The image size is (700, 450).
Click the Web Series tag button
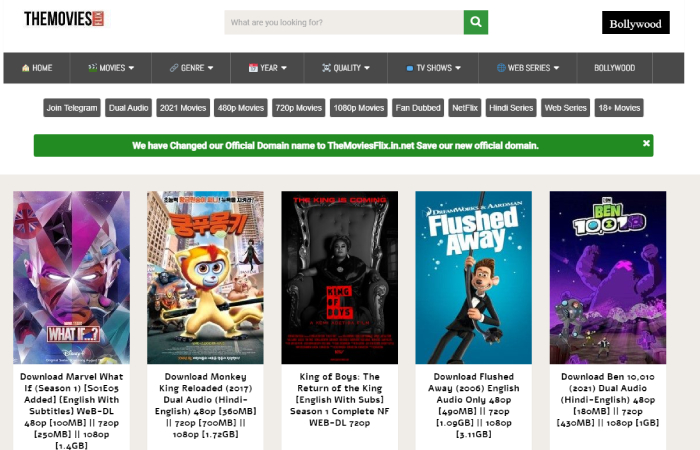point(565,108)
